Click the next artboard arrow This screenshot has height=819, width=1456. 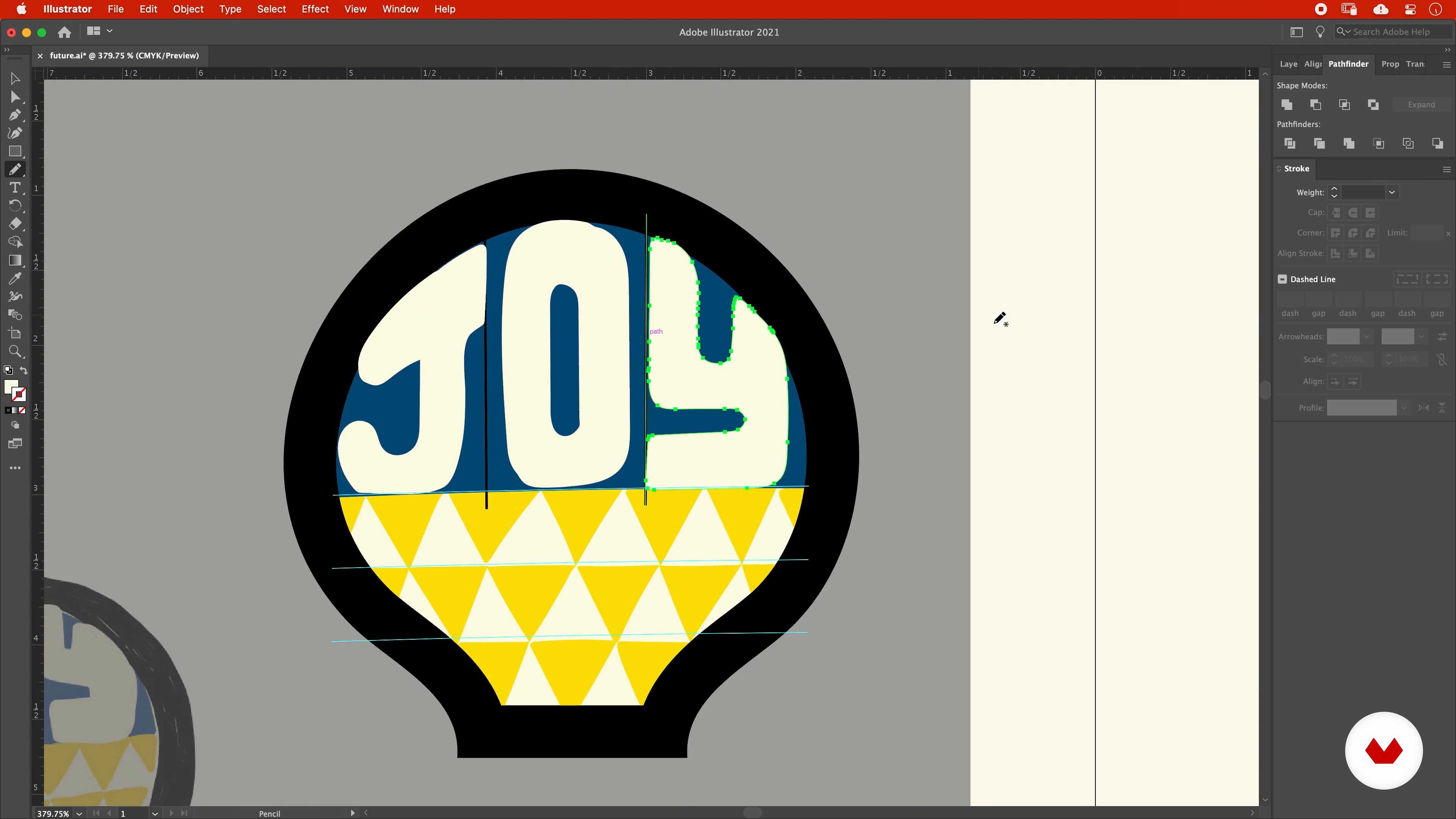point(171,813)
